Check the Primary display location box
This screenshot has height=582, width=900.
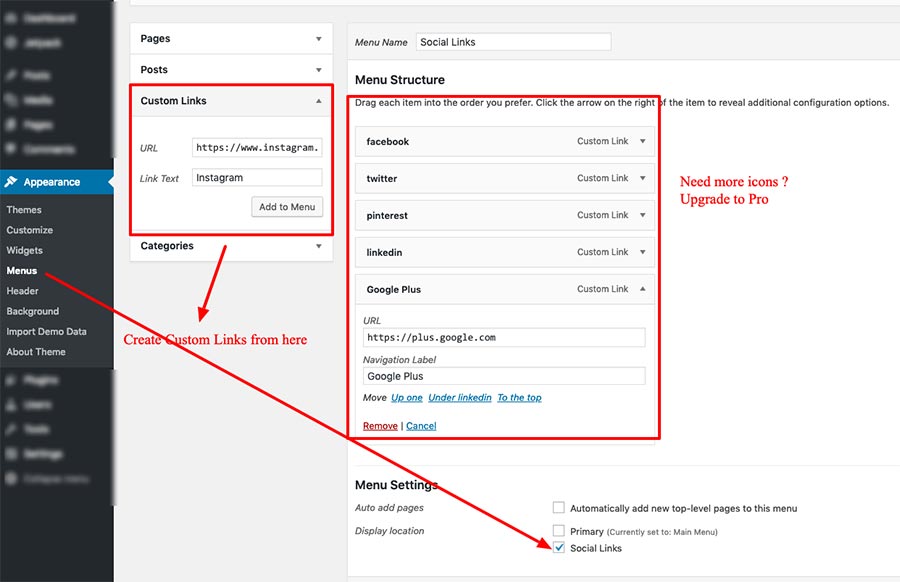tap(559, 531)
